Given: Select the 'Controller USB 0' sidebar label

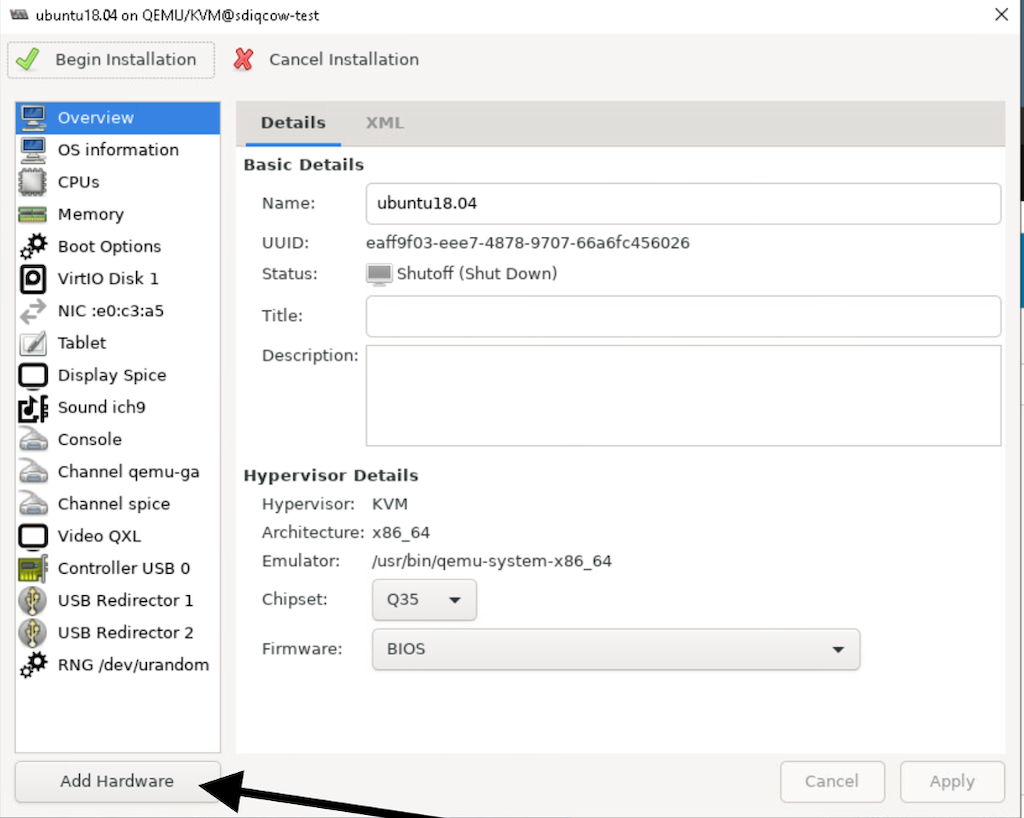Looking at the screenshot, I should 123,568.
